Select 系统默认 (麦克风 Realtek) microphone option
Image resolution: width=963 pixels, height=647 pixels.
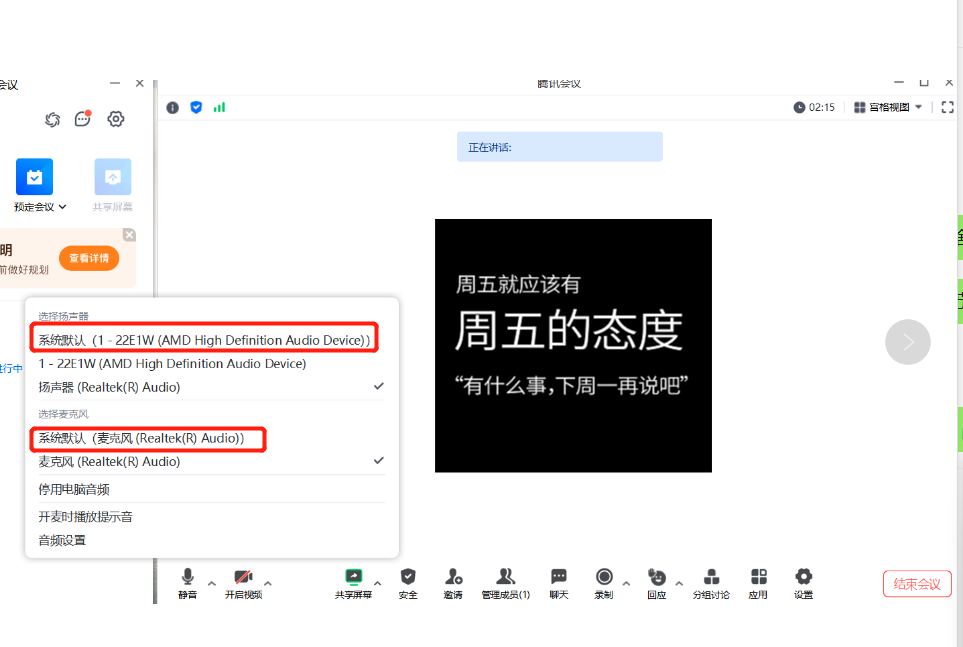pos(141,438)
